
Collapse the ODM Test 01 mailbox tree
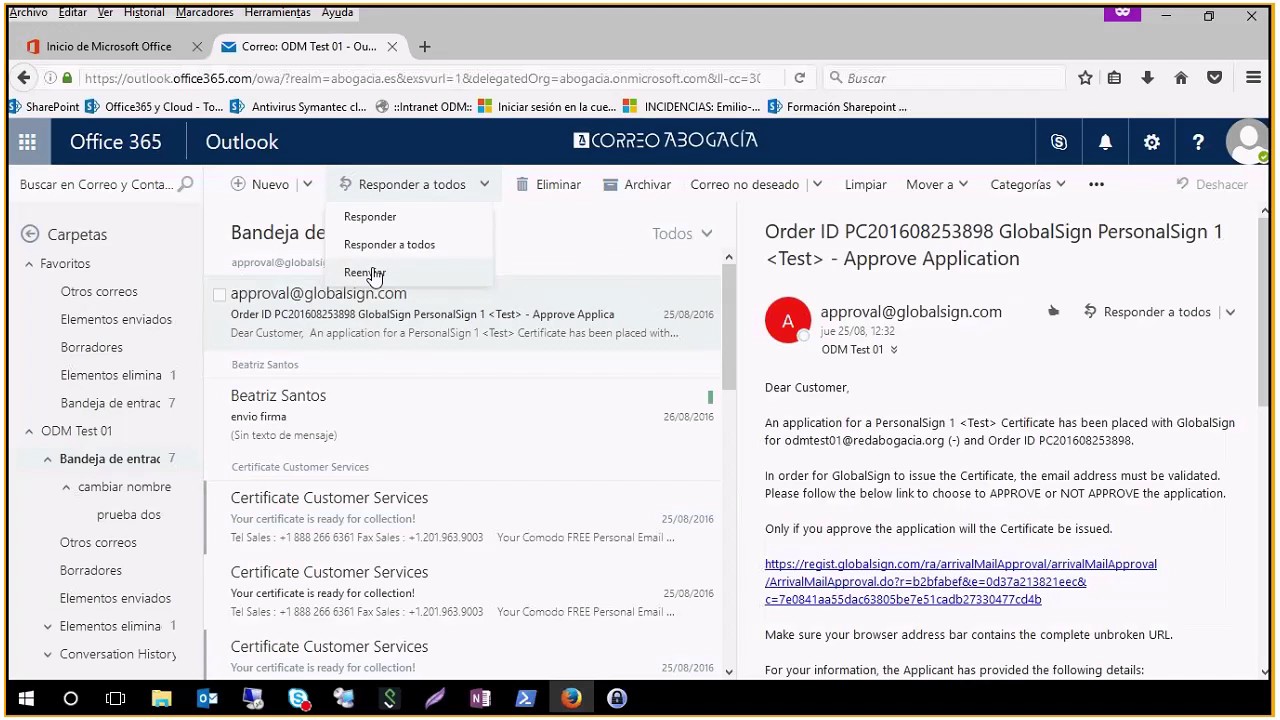pos(29,431)
